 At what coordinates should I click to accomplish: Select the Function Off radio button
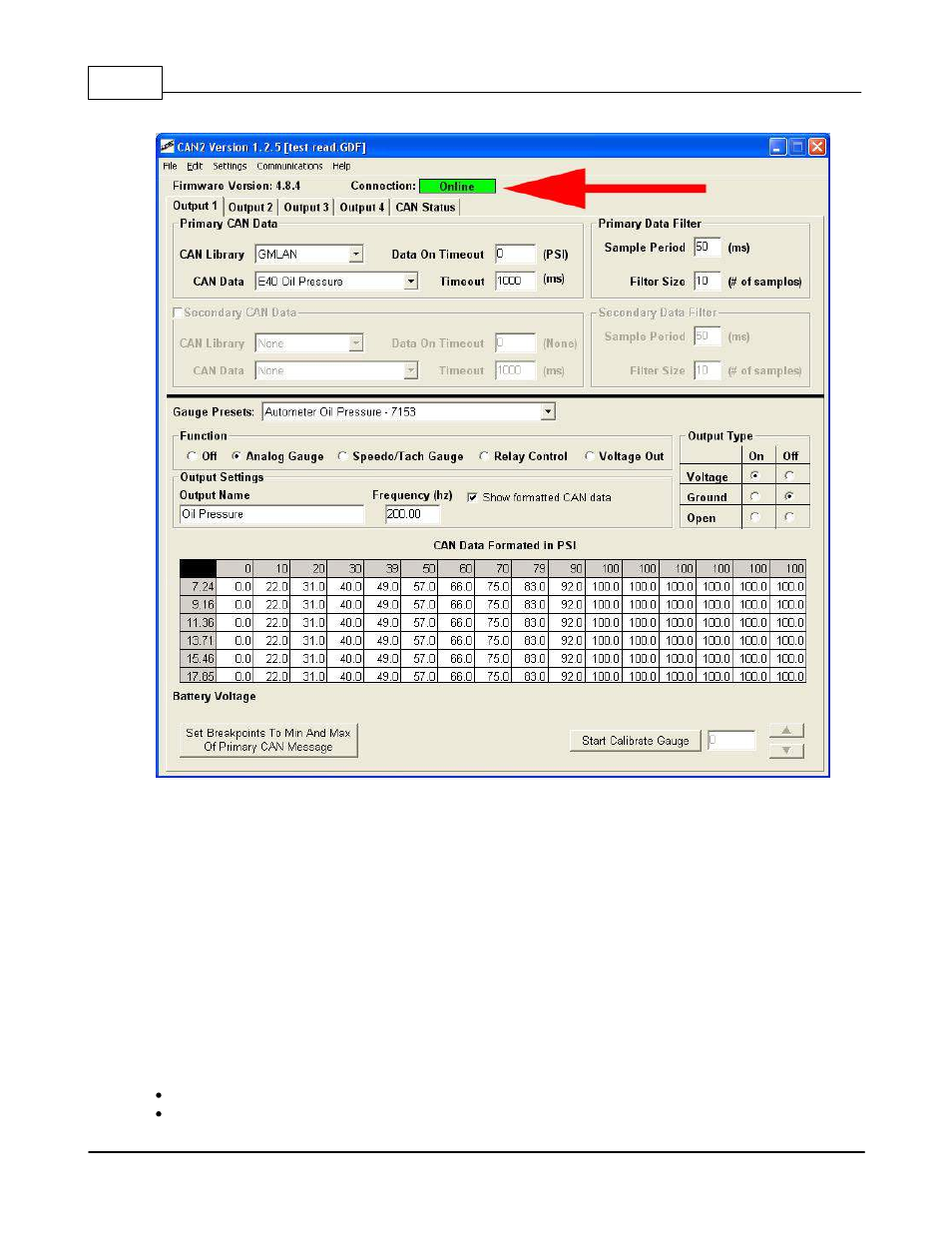pos(192,456)
